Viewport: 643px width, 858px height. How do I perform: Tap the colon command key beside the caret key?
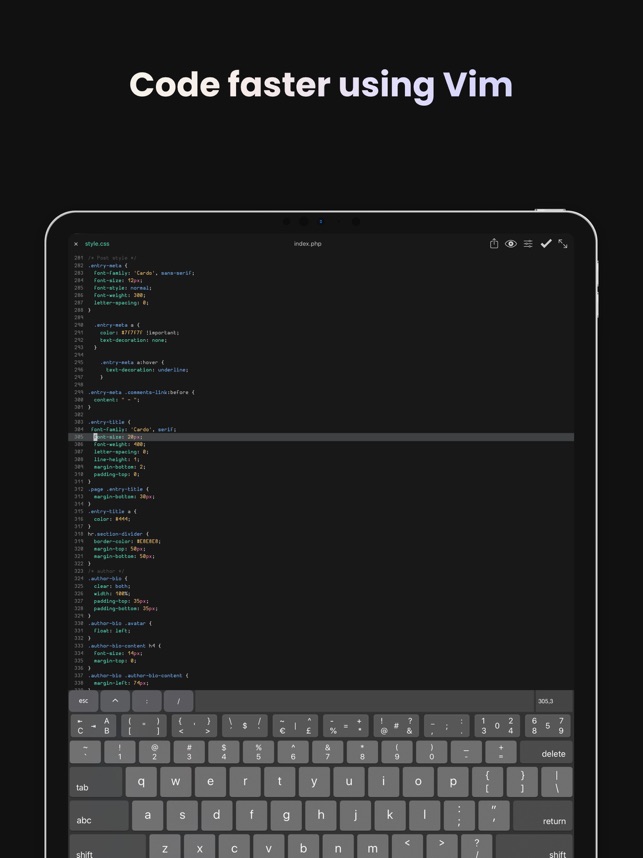tap(147, 701)
